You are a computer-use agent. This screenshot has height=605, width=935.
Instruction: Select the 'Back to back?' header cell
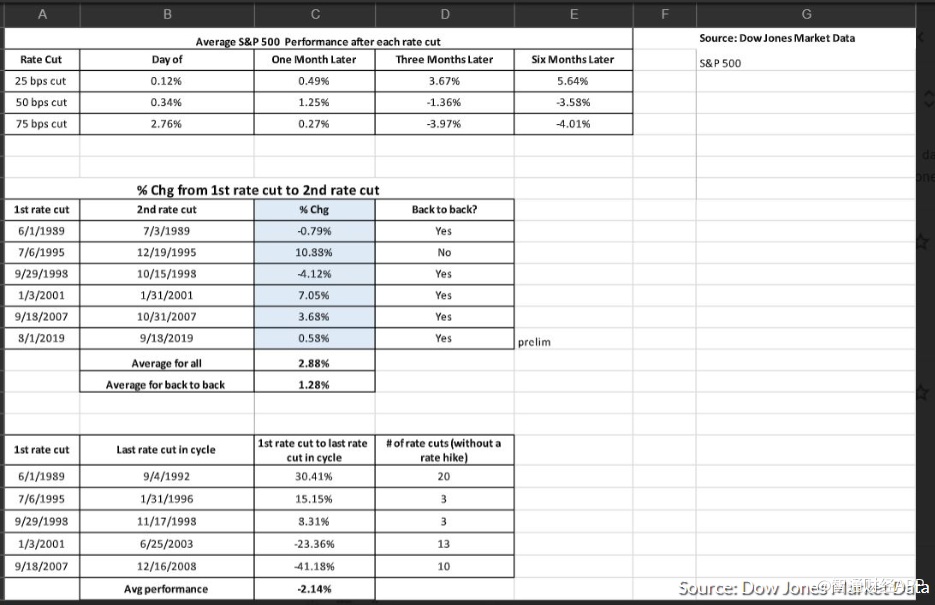pyautogui.click(x=444, y=210)
